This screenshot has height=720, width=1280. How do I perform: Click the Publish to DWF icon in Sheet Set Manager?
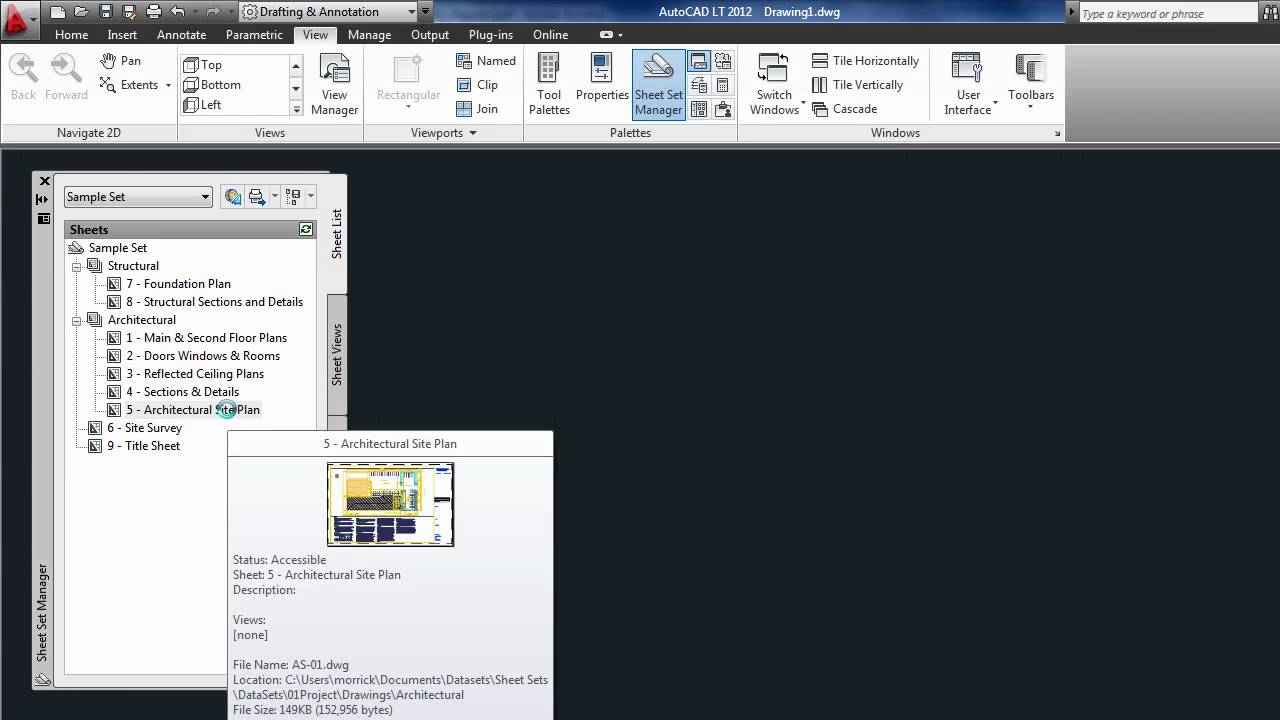point(232,197)
